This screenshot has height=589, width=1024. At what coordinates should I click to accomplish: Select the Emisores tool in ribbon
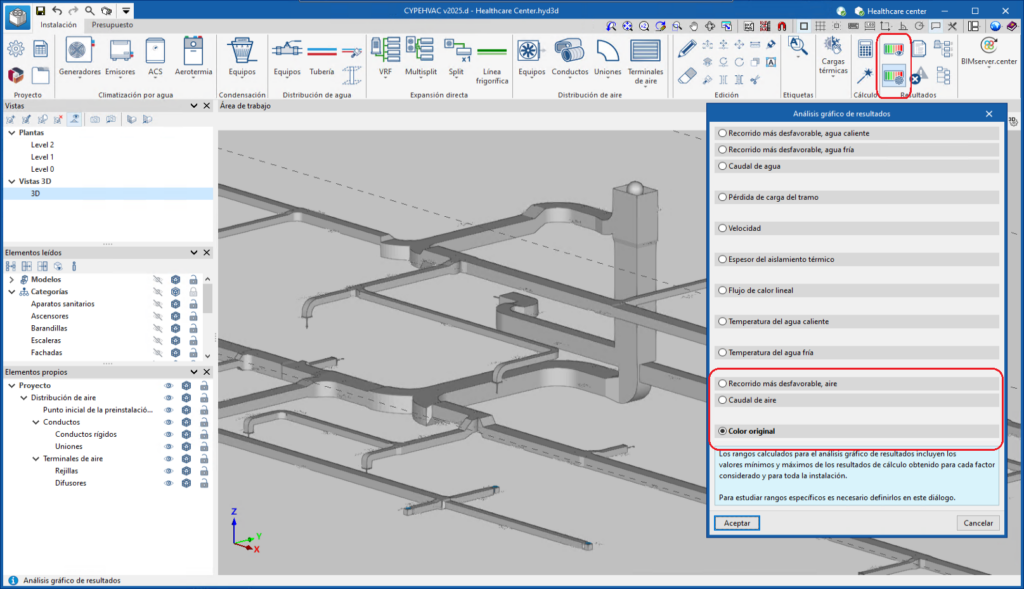(121, 52)
